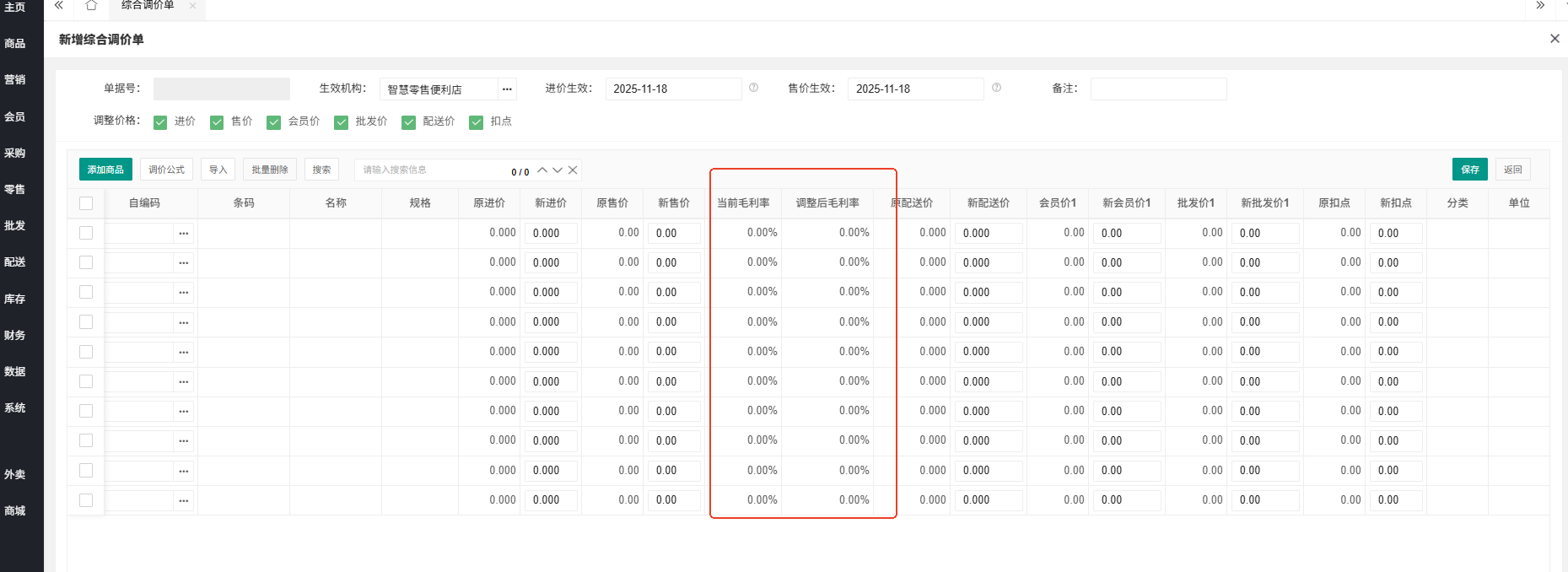Screen dimensions: 1568x572
Task: Click 新进价 input in first row
Action: click(x=551, y=233)
